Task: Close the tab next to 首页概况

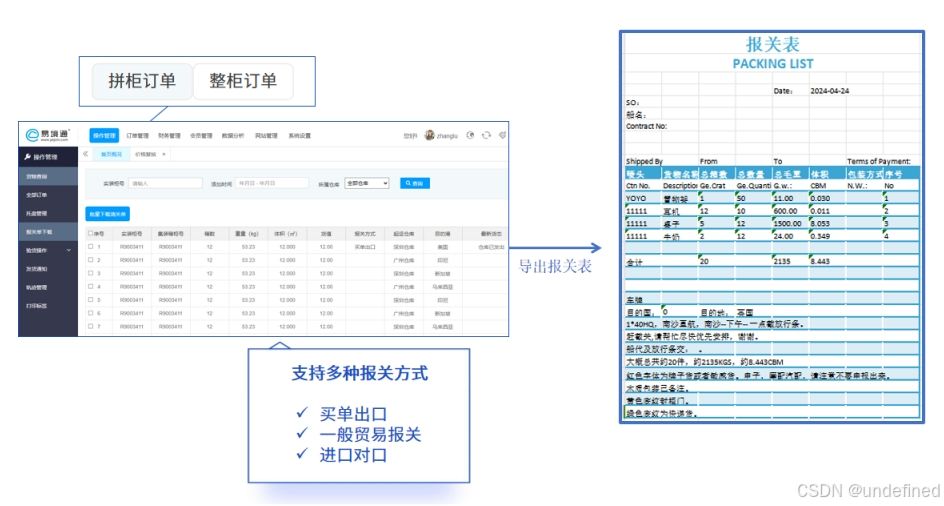Action: [x=164, y=154]
